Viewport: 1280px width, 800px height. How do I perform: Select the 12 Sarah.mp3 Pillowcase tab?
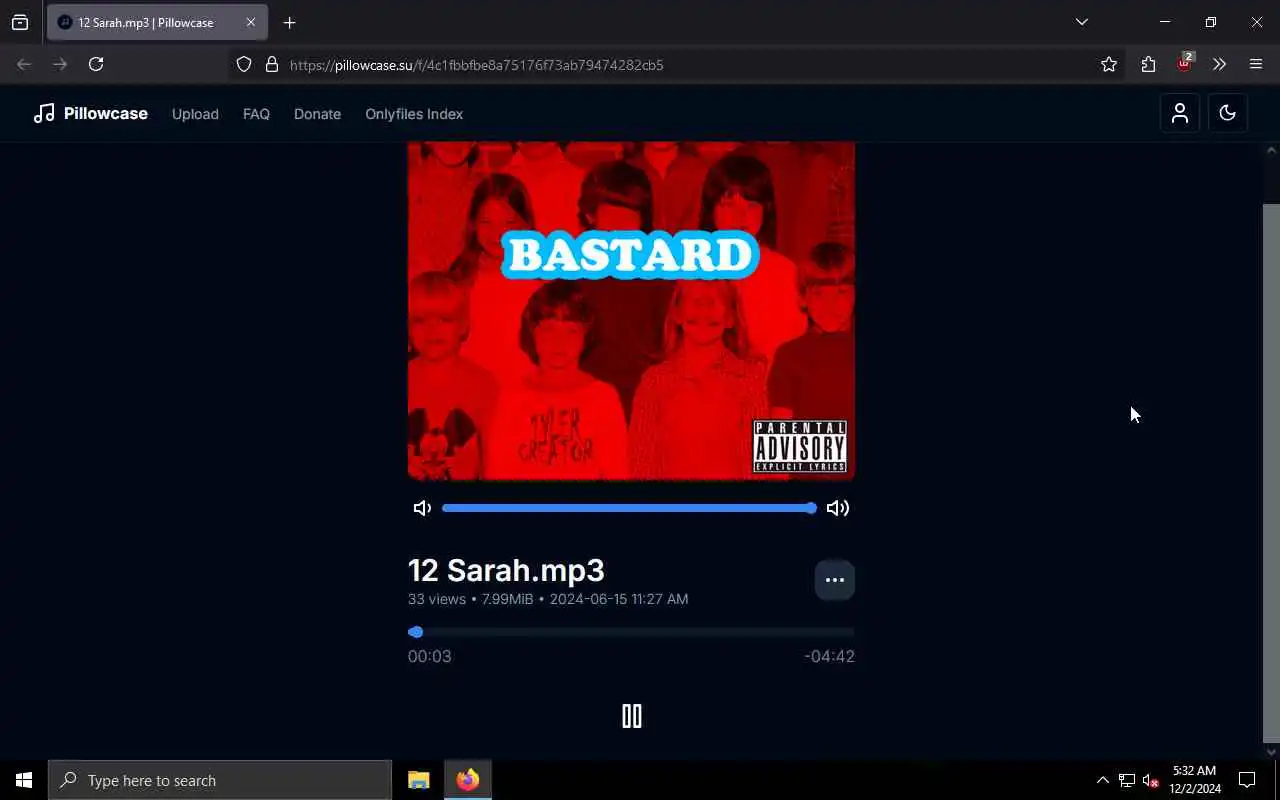(157, 22)
